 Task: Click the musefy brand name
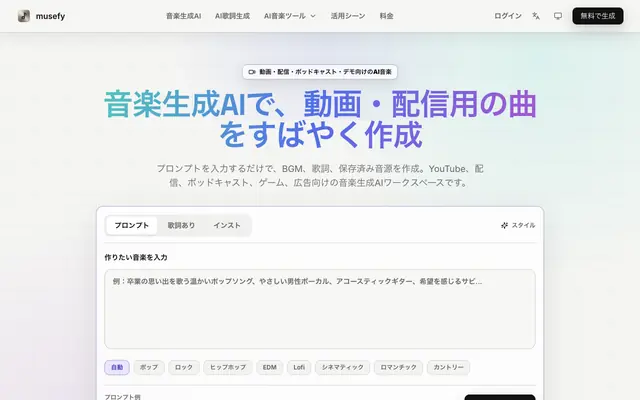coord(50,16)
